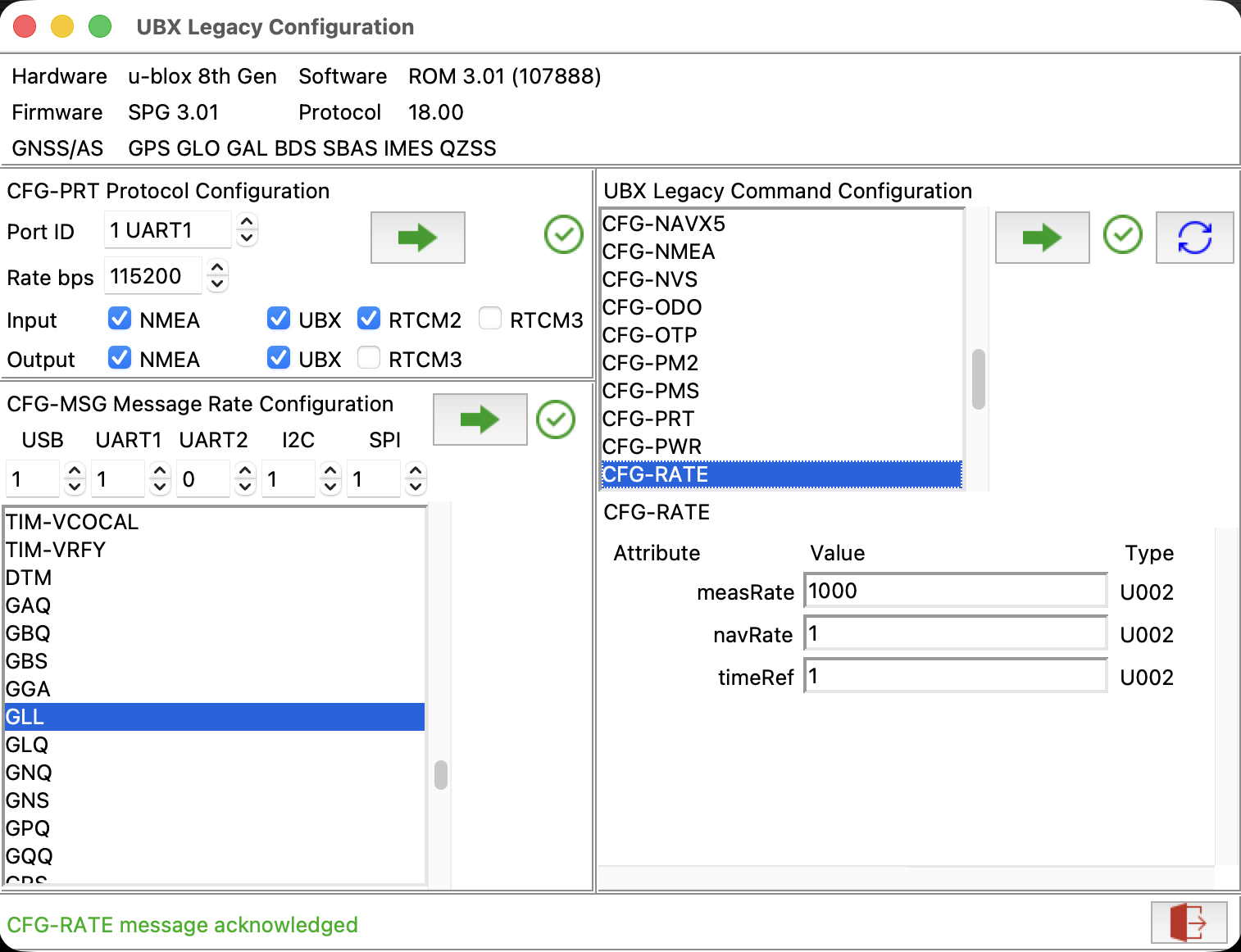
Task: Toggle UBX output protocol checkbox
Action: pyautogui.click(x=279, y=357)
